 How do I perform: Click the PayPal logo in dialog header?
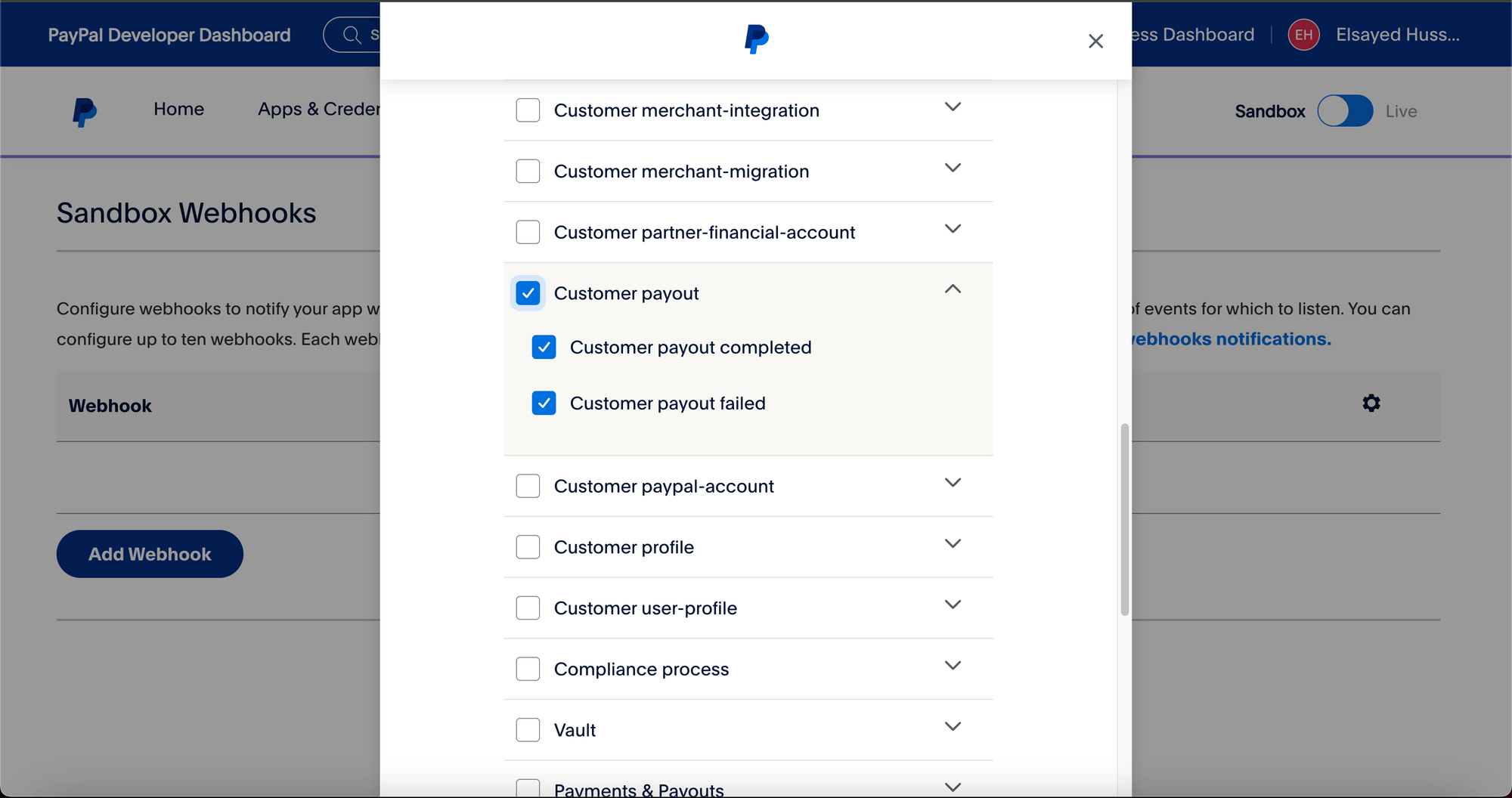(756, 39)
